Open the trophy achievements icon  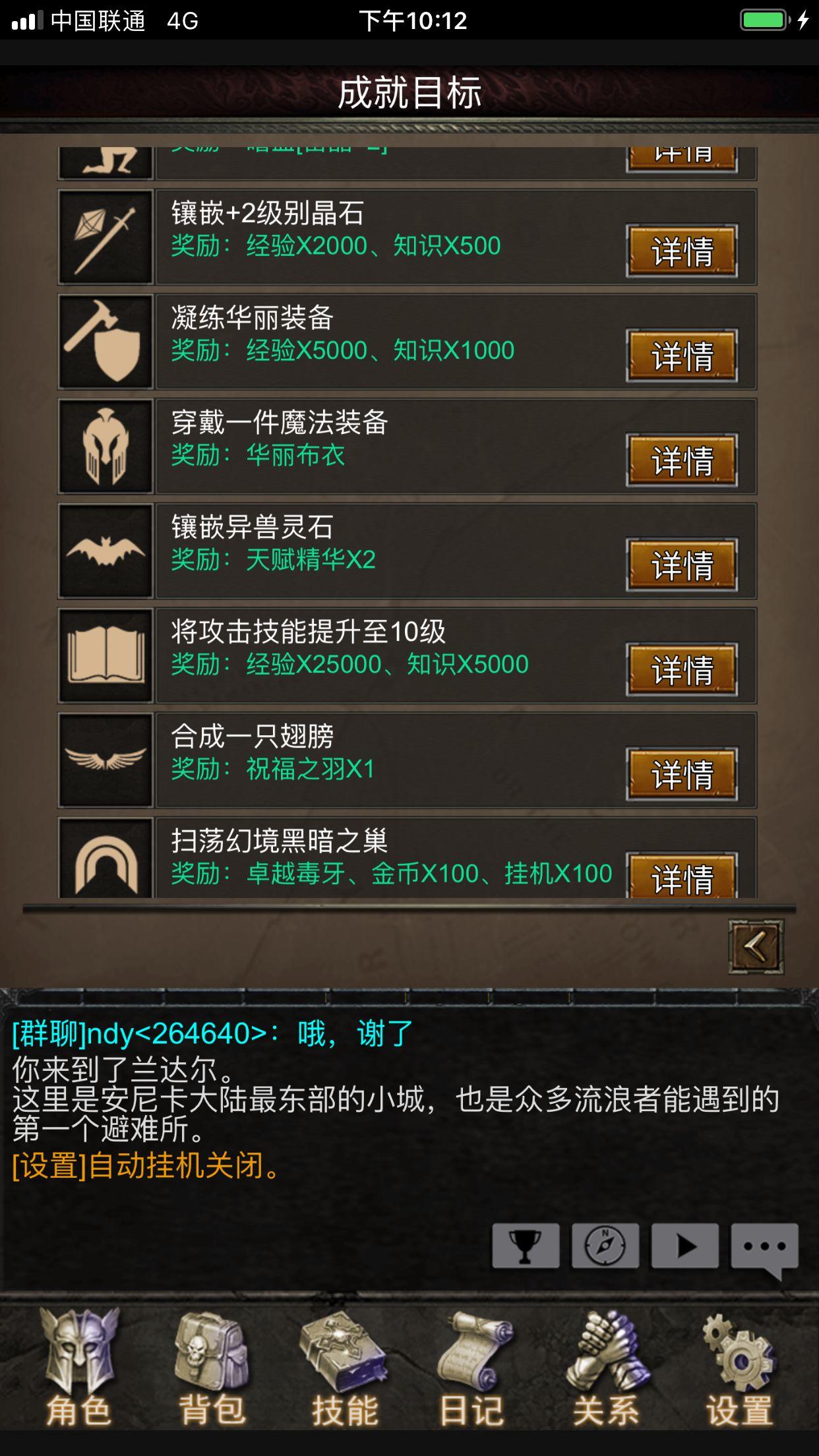(526, 1246)
